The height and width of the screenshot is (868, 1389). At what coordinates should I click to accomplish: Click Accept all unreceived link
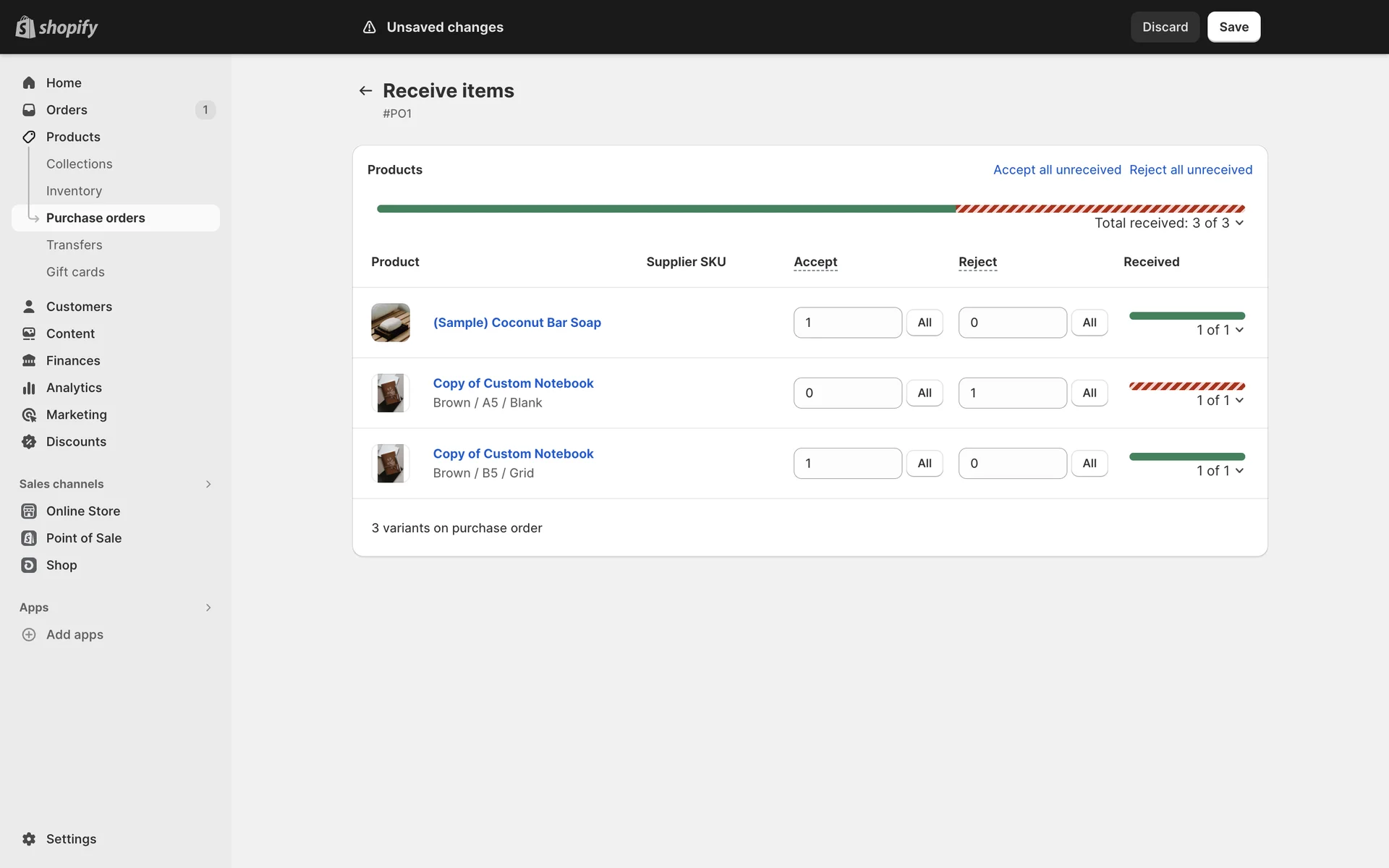(1056, 169)
